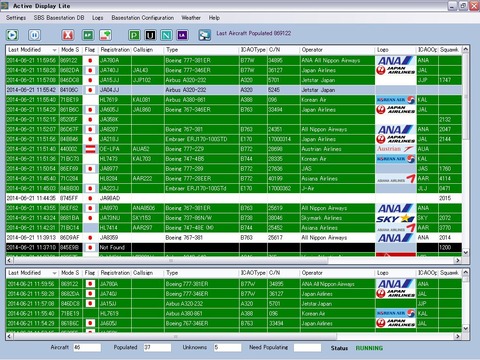
Task: Click the network computers toolbar icon
Action: pyautogui.click(x=204, y=35)
